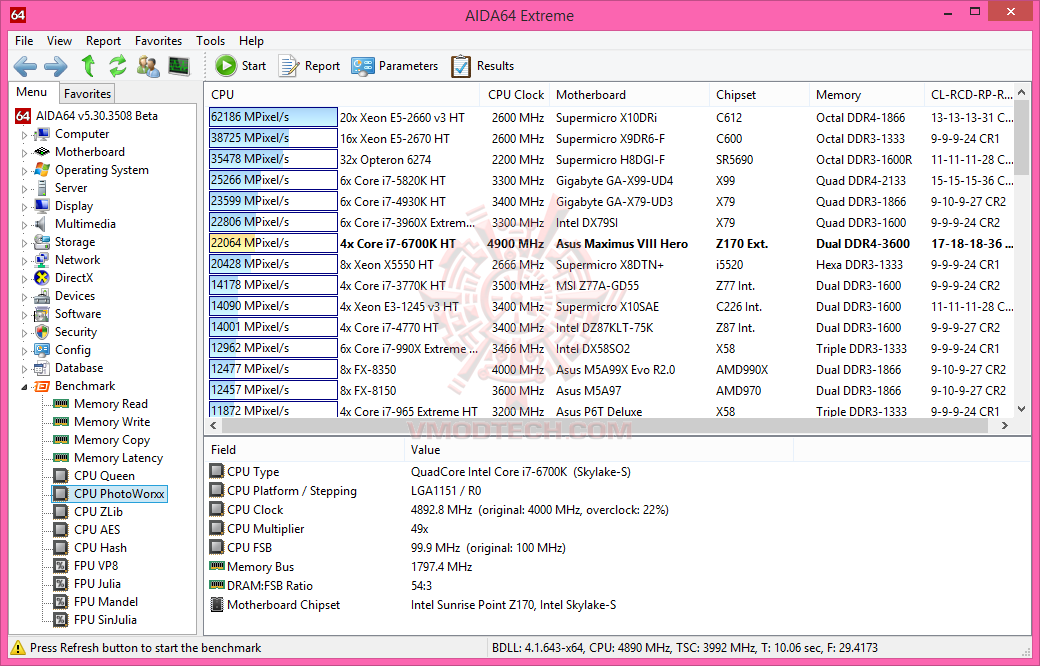Image resolution: width=1040 pixels, height=666 pixels.
Task: Switch to the Favorites tab
Action: pyautogui.click(x=87, y=94)
